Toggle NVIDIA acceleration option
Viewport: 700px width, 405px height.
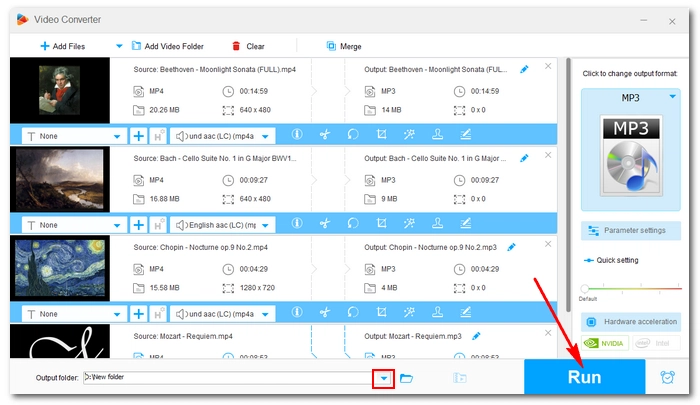[605, 343]
